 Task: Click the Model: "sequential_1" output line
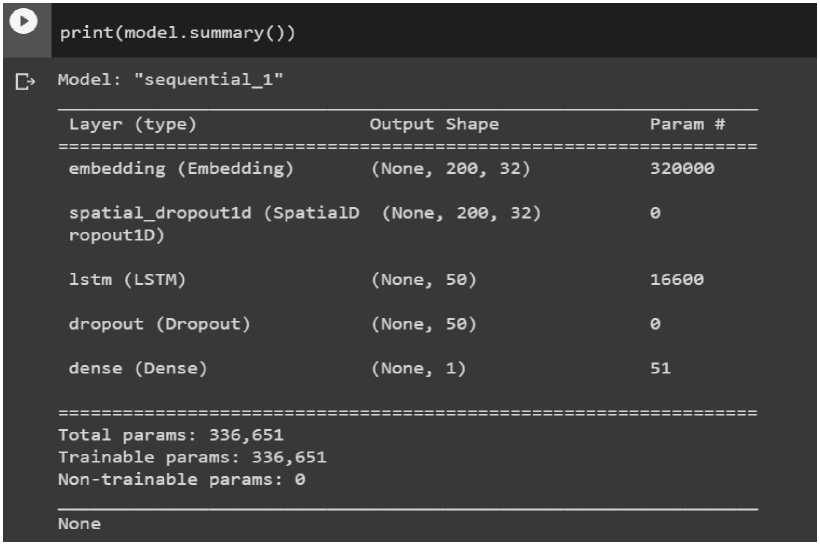tap(171, 80)
